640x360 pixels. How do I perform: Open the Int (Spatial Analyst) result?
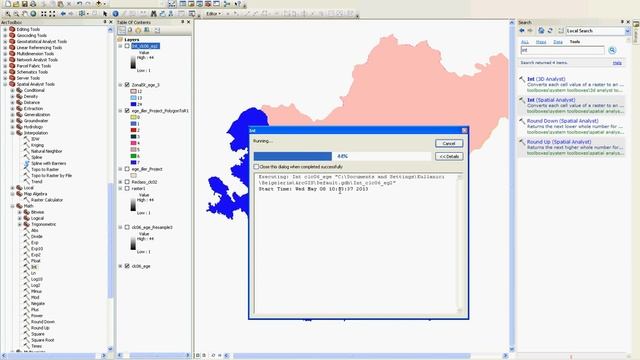click(x=551, y=100)
